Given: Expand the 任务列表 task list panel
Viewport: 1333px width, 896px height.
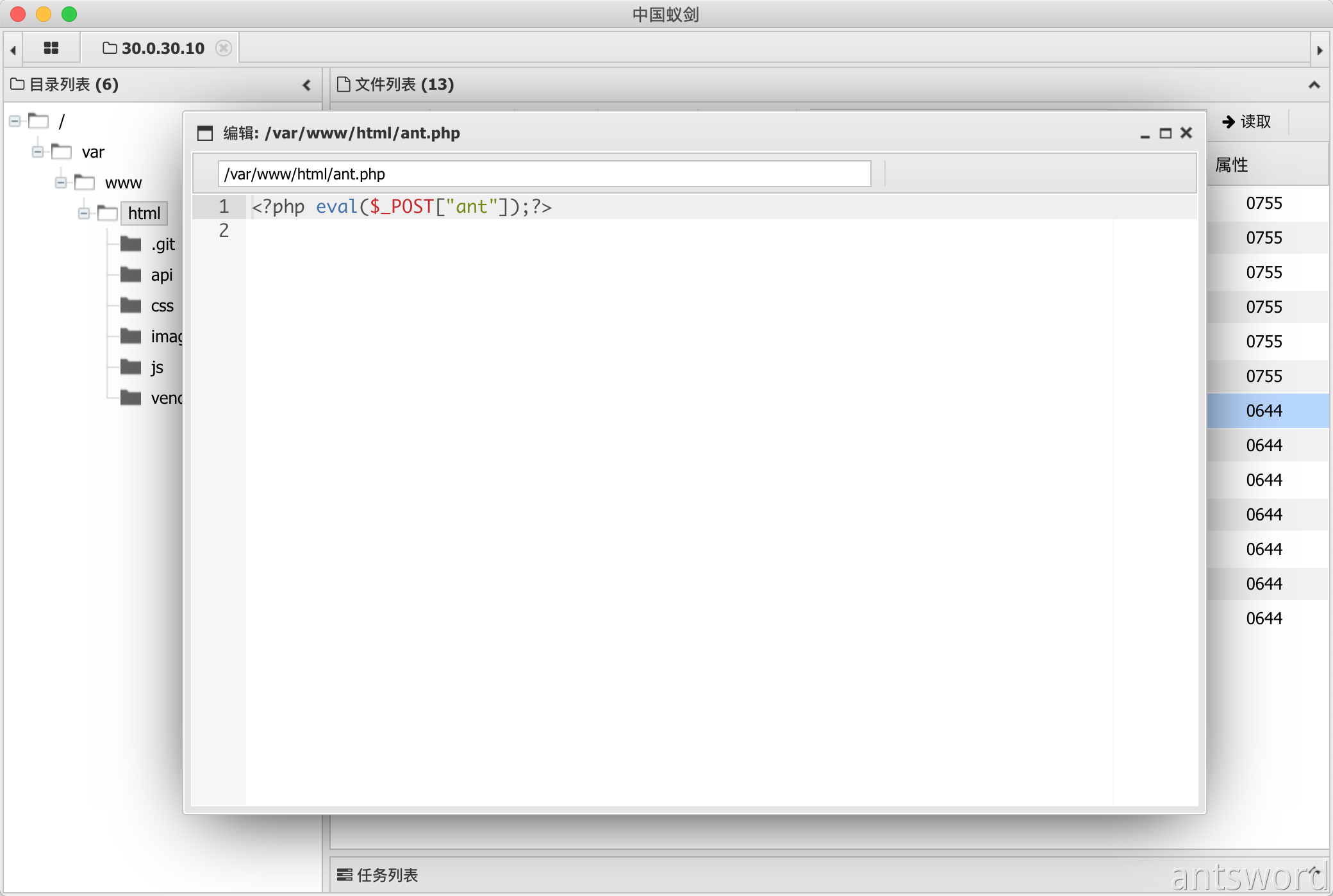Looking at the screenshot, I should [1314, 872].
